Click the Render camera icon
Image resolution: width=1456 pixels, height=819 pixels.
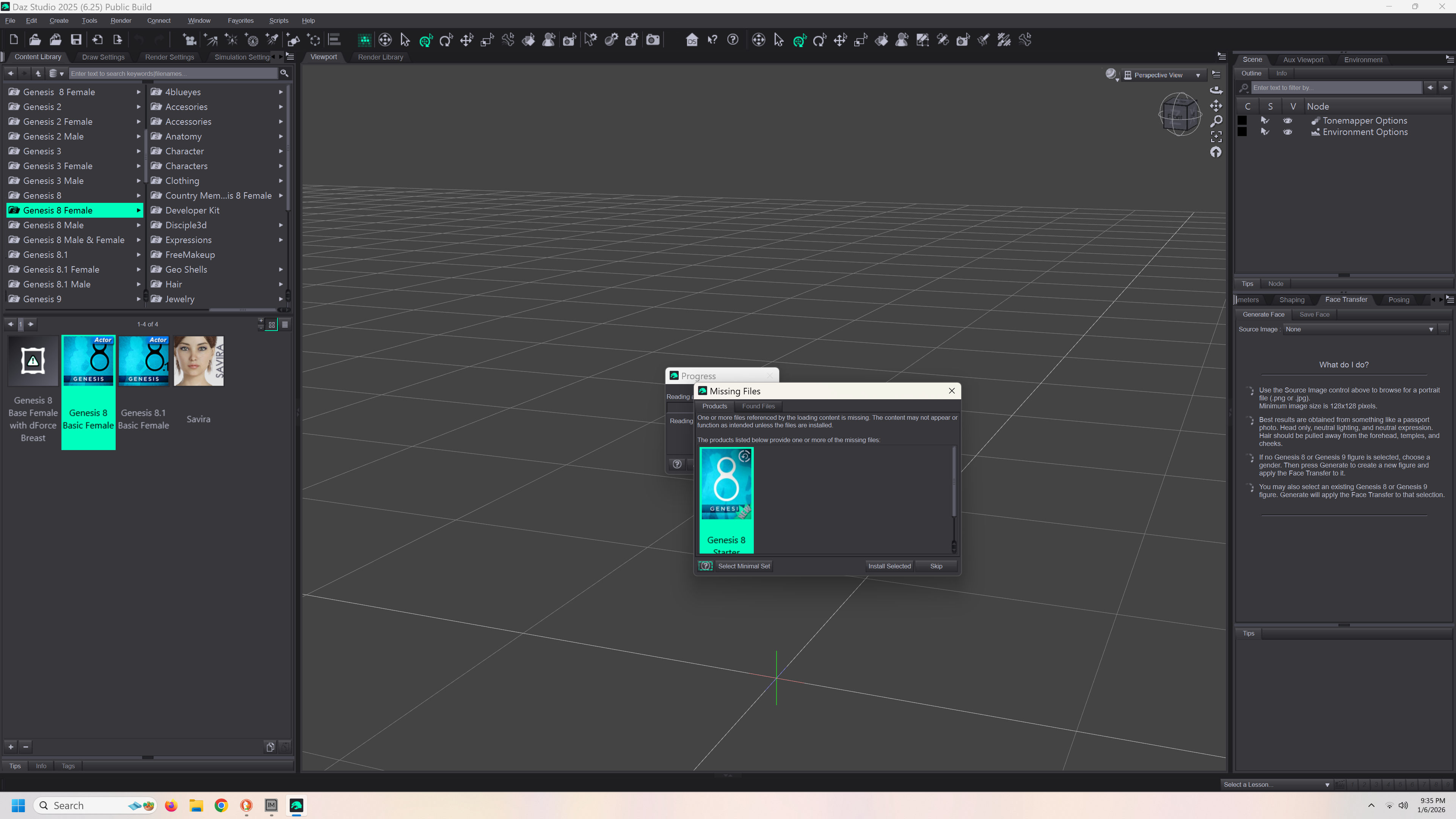pyautogui.click(x=653, y=39)
